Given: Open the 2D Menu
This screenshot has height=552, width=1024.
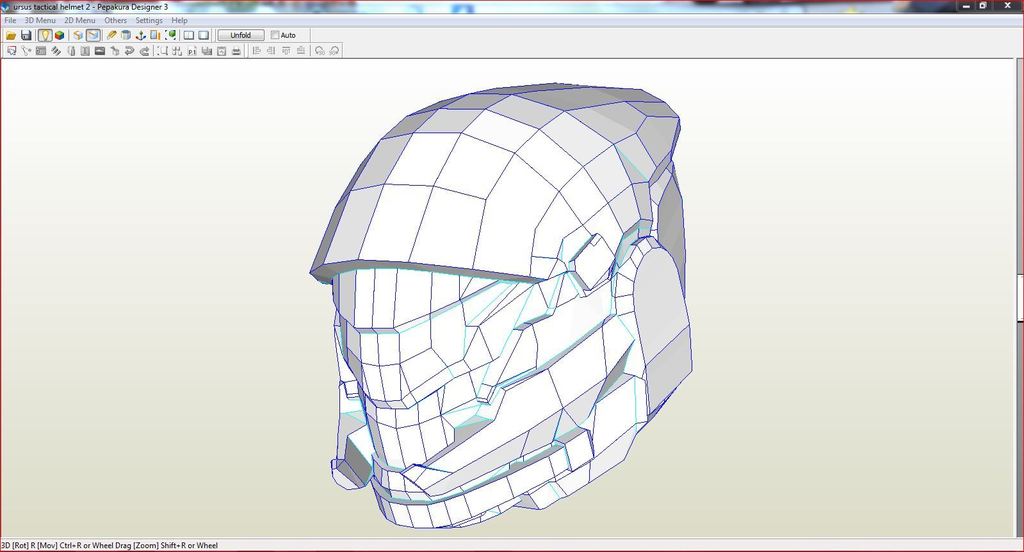Looking at the screenshot, I should pyautogui.click(x=80, y=20).
